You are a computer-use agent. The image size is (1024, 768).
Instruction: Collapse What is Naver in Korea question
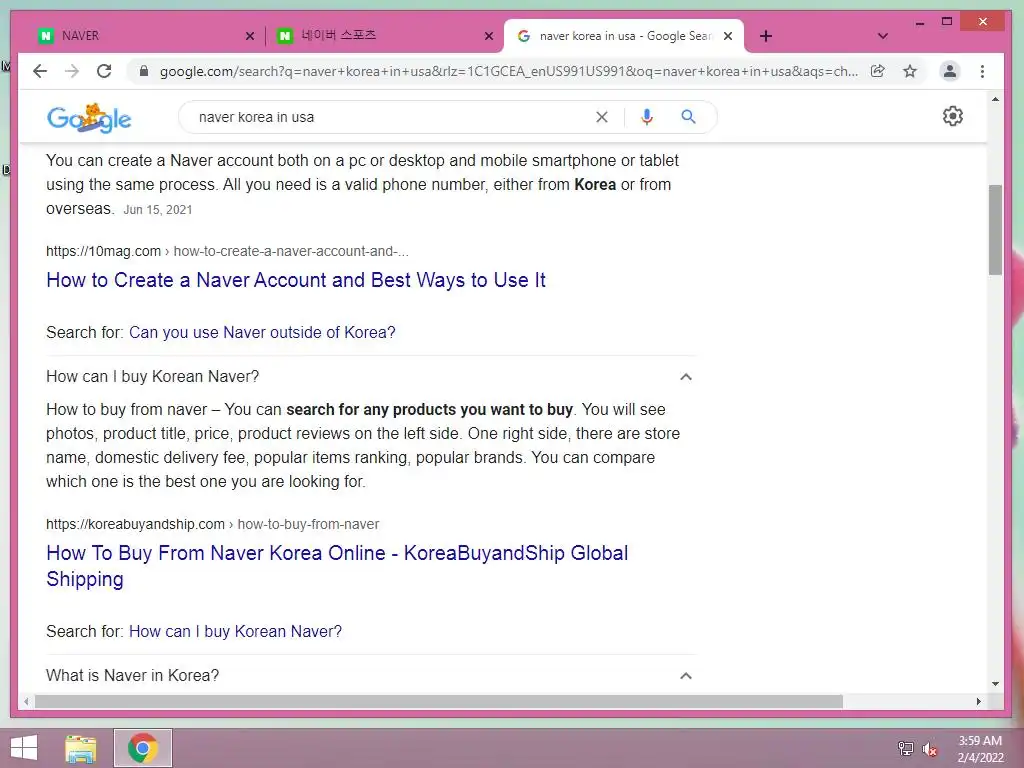pyautogui.click(x=370, y=676)
